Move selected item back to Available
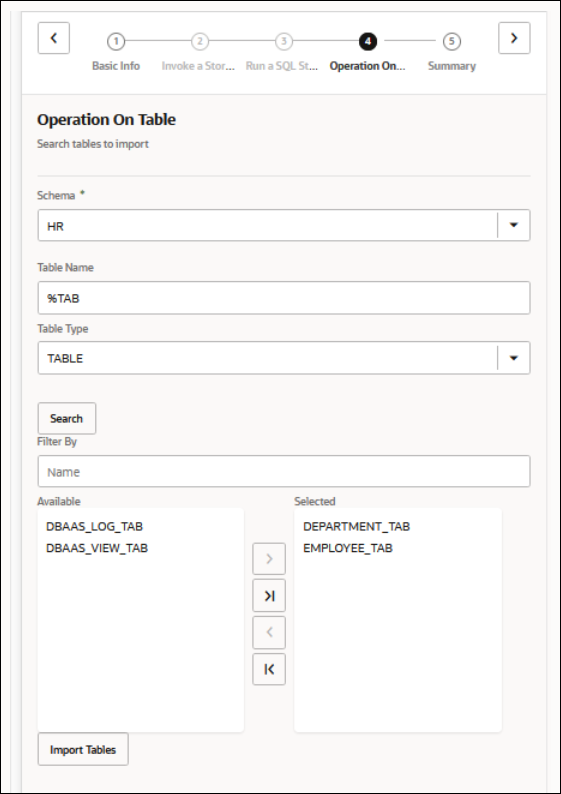Screen dimensions: 561x794 coord(269,632)
